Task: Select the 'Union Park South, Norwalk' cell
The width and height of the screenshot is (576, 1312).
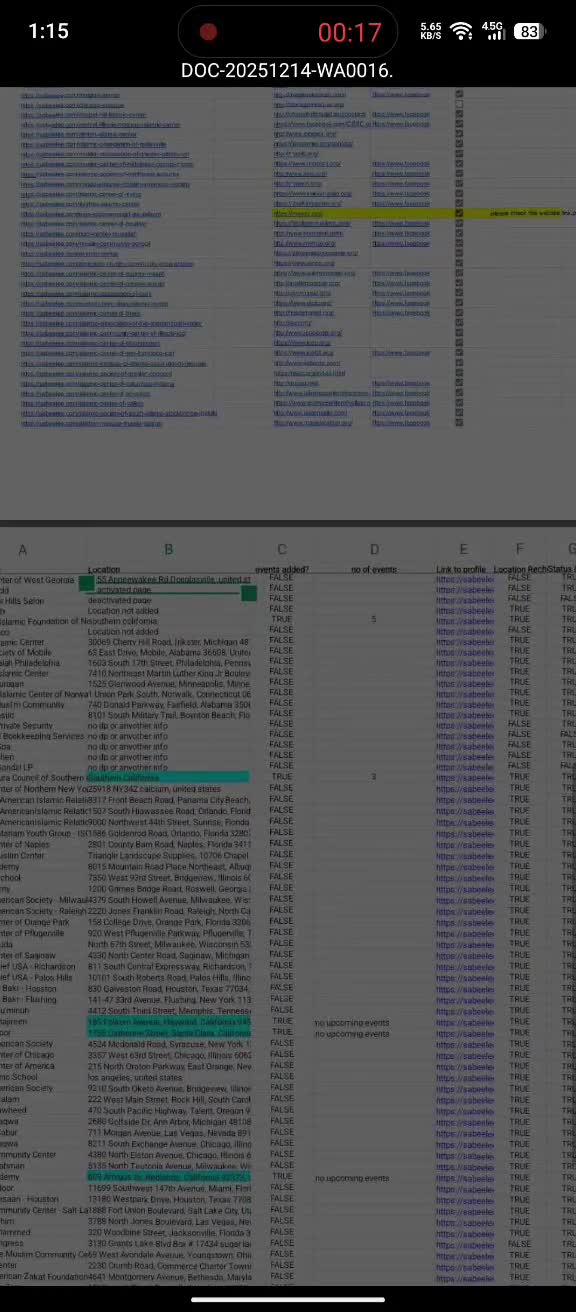Action: click(x=168, y=693)
